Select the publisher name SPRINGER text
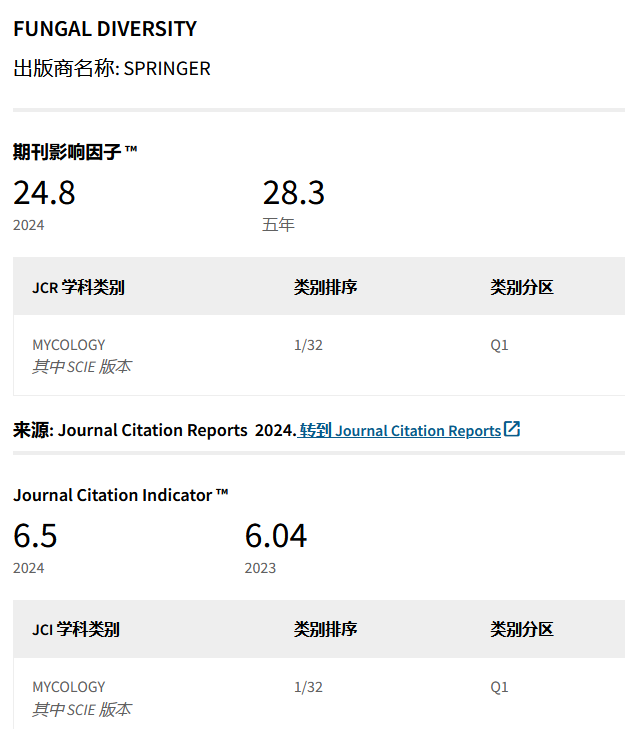 pos(167,69)
